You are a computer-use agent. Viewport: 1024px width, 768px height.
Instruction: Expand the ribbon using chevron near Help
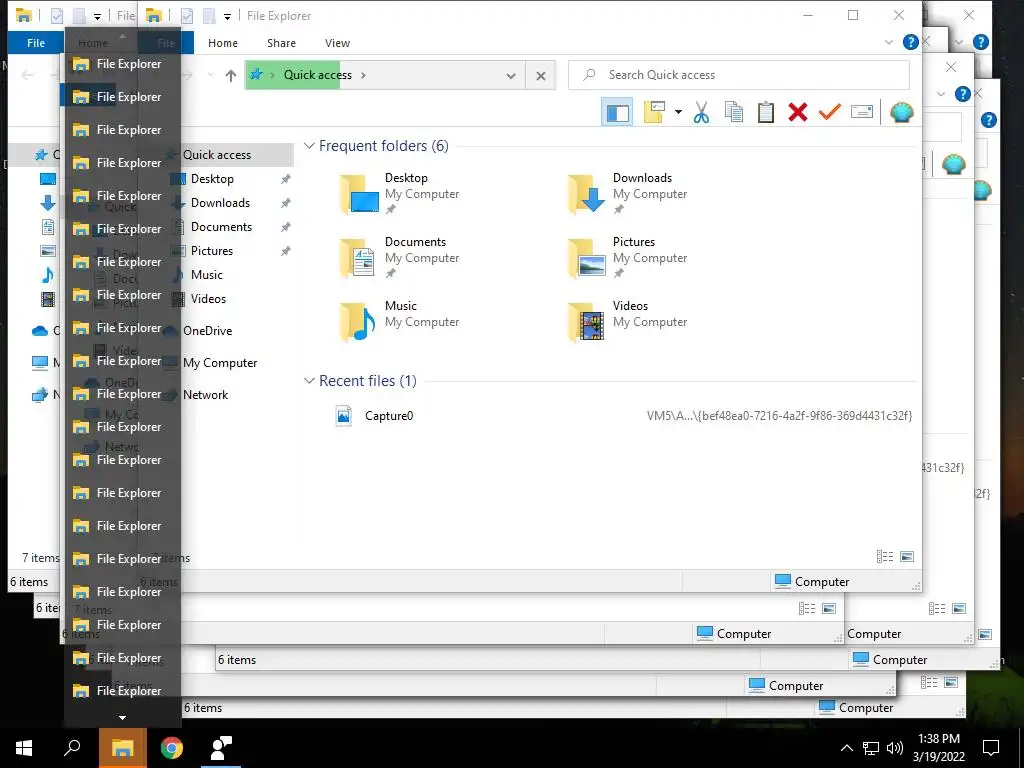pyautogui.click(x=889, y=42)
